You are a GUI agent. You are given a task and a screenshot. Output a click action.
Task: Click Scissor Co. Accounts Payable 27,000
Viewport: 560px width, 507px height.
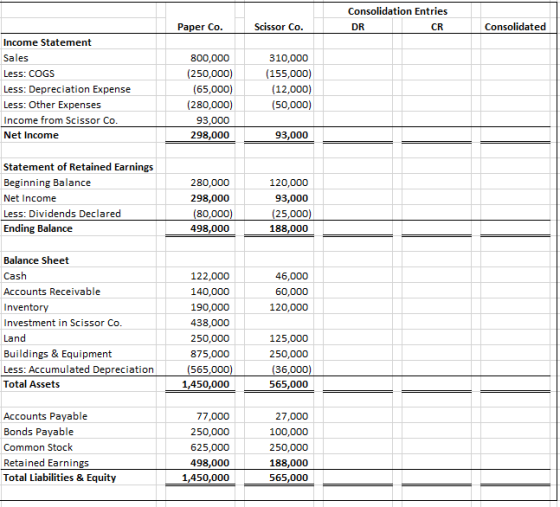291,416
